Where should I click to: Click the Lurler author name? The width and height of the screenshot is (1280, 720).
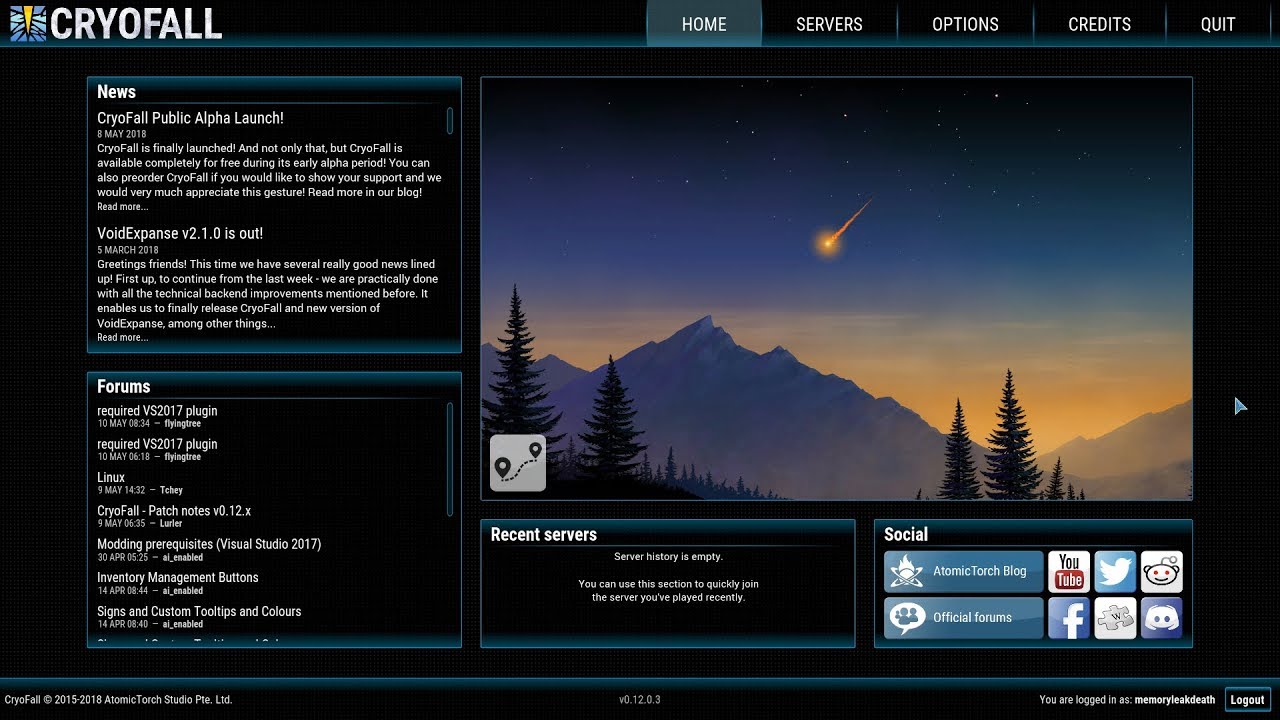click(x=171, y=523)
